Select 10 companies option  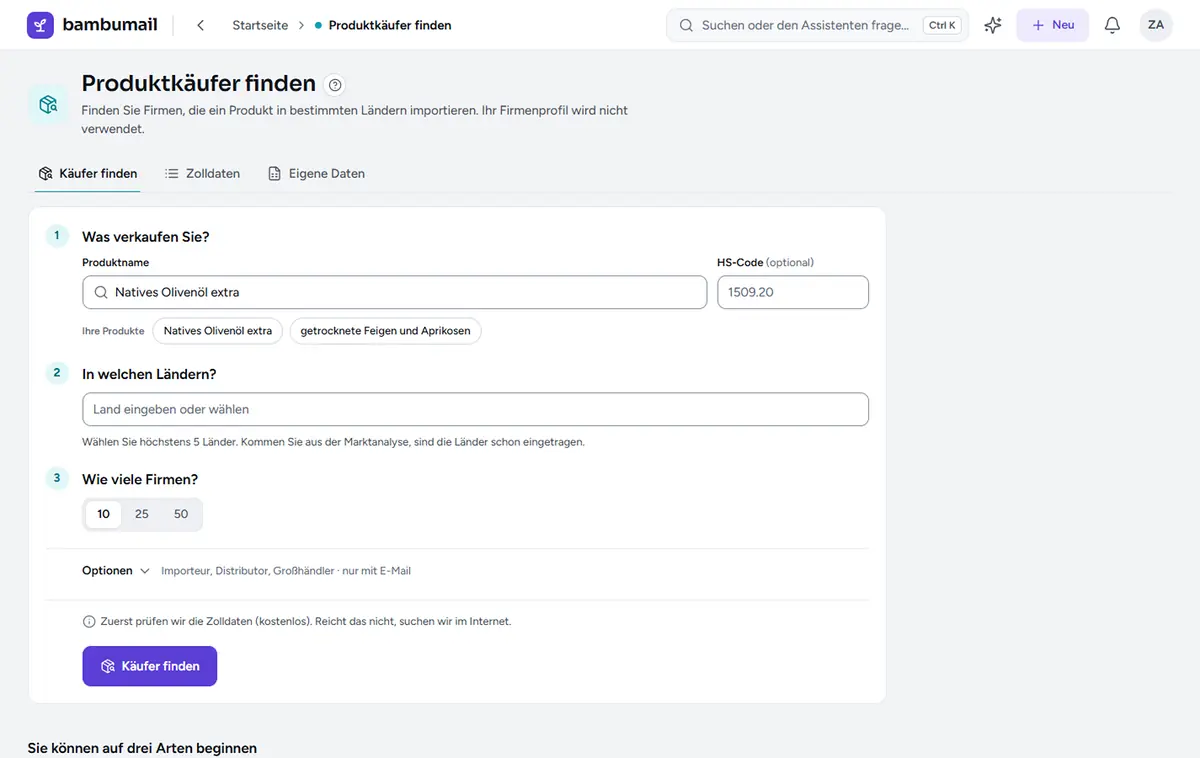[x=104, y=514]
